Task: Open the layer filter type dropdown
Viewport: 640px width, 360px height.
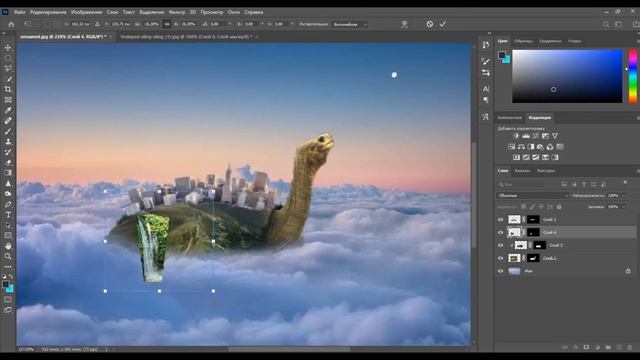Action: (x=521, y=184)
